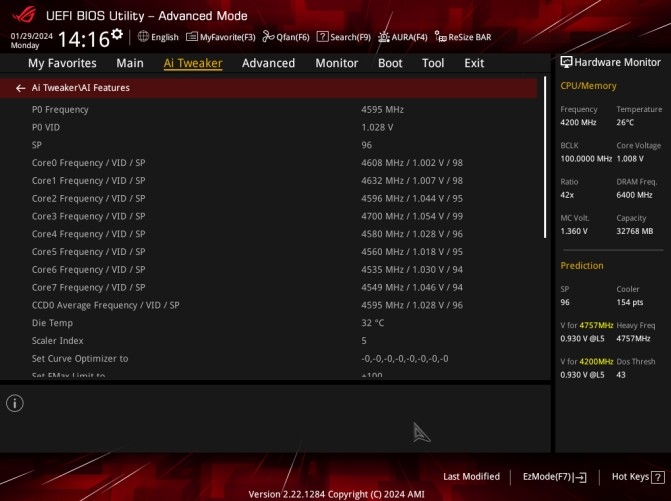This screenshot has height=501, width=671.
Task: Click the globe language icon
Action: (143, 36)
